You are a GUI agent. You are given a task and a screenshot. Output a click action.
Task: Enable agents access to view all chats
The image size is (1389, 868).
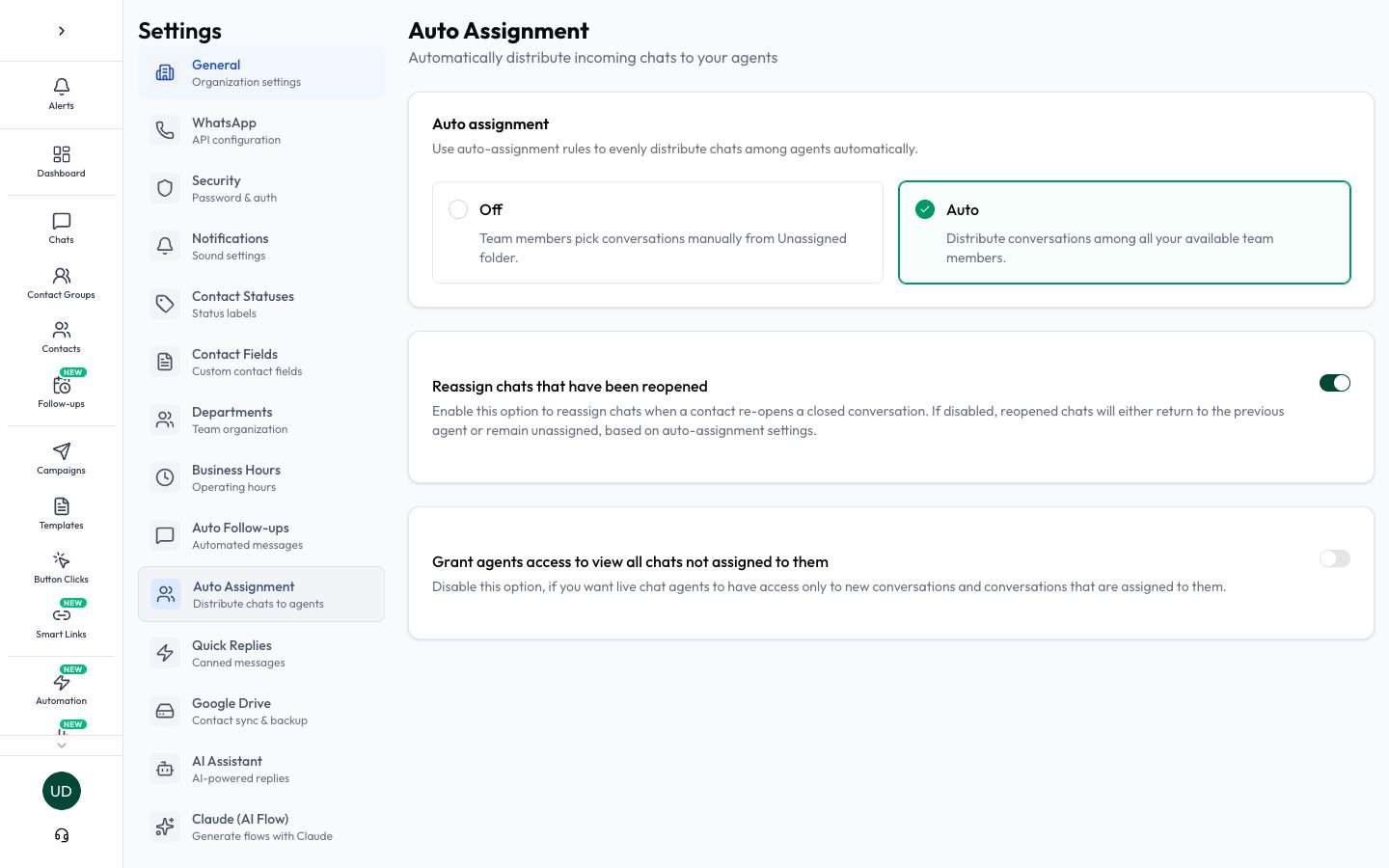tap(1335, 558)
